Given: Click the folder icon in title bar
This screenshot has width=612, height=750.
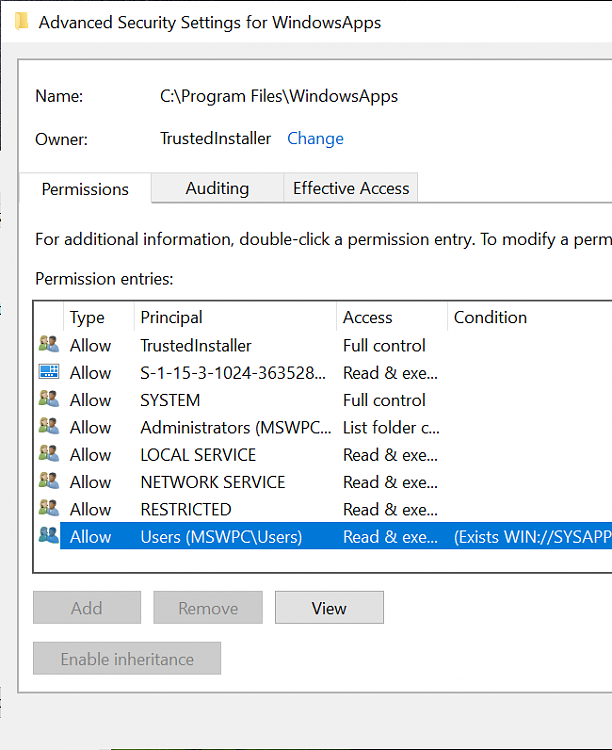Looking at the screenshot, I should [21, 21].
